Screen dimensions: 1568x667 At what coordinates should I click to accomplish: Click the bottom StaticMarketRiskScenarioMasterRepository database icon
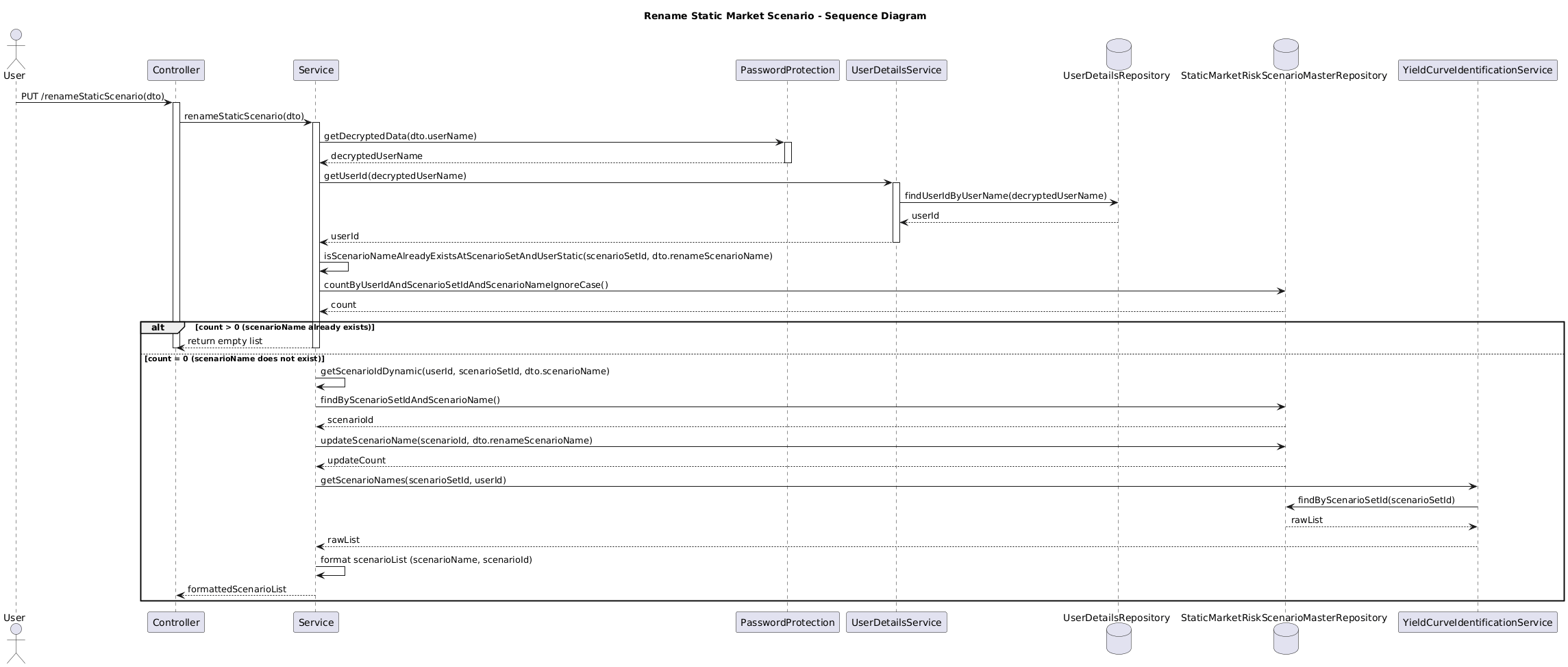point(1286,639)
